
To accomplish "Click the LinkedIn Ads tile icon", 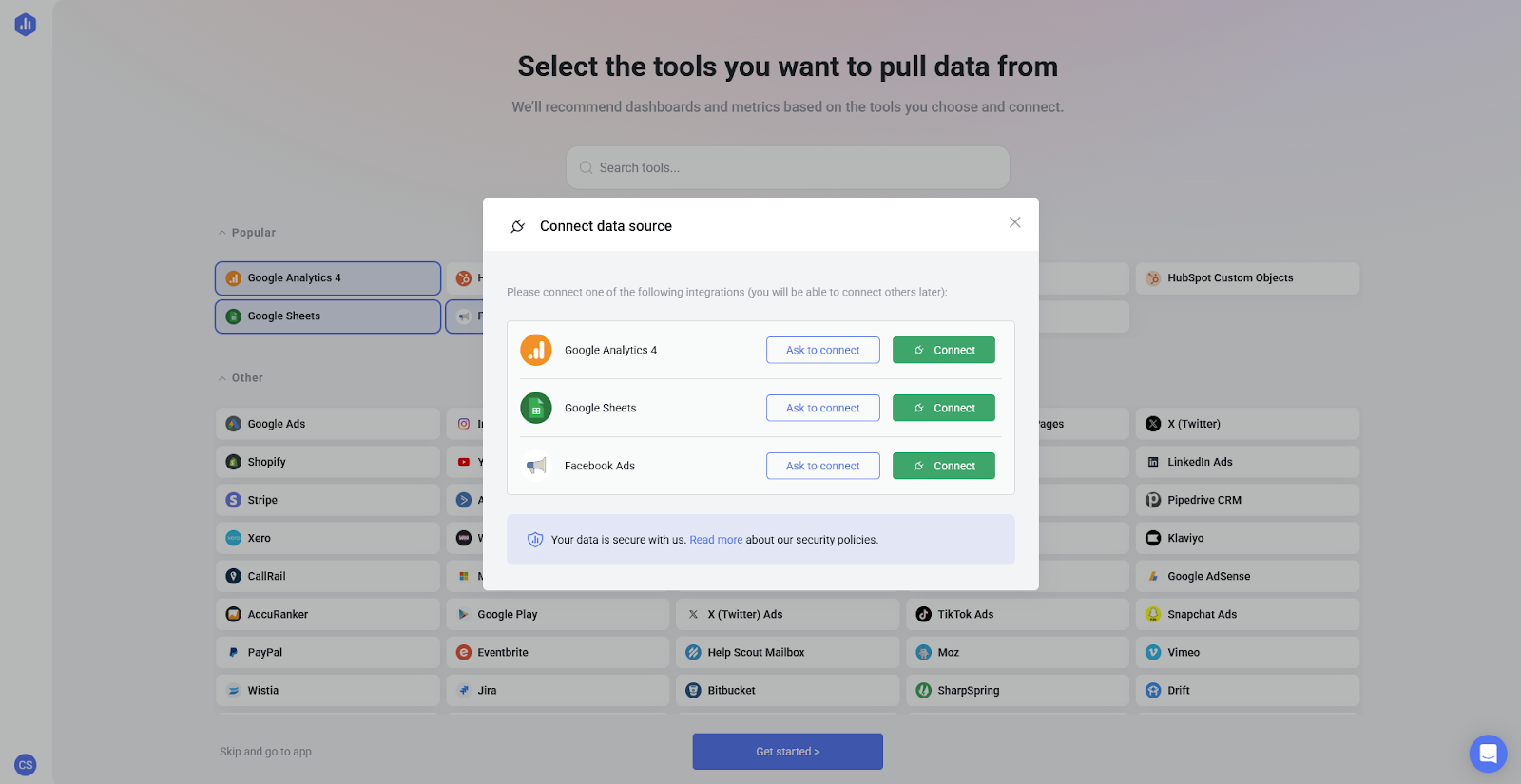I will click(1153, 462).
